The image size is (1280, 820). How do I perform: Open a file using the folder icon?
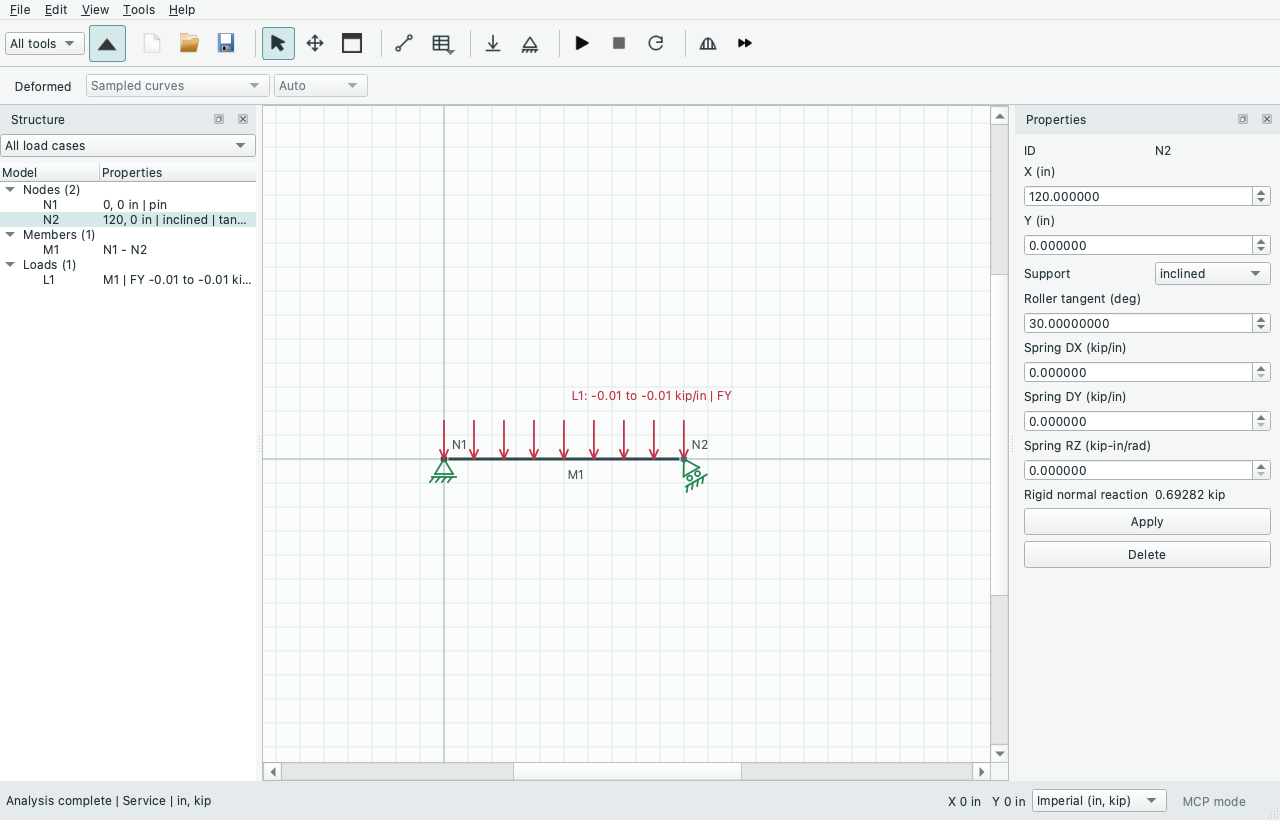[189, 43]
